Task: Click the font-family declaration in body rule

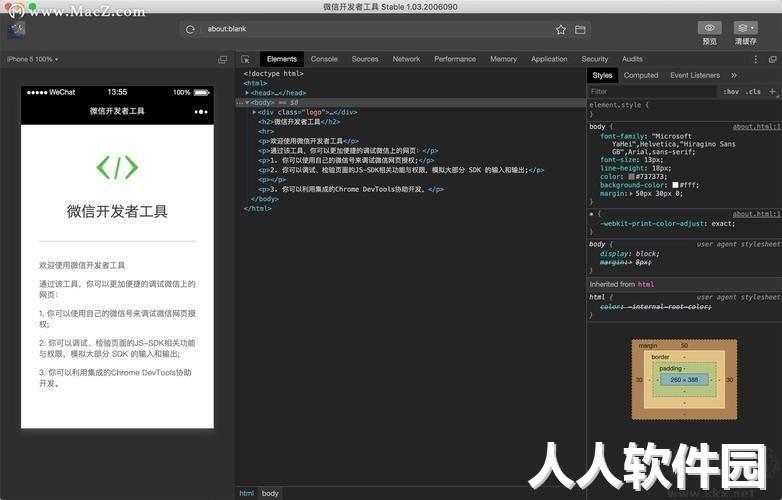Action: [668, 144]
